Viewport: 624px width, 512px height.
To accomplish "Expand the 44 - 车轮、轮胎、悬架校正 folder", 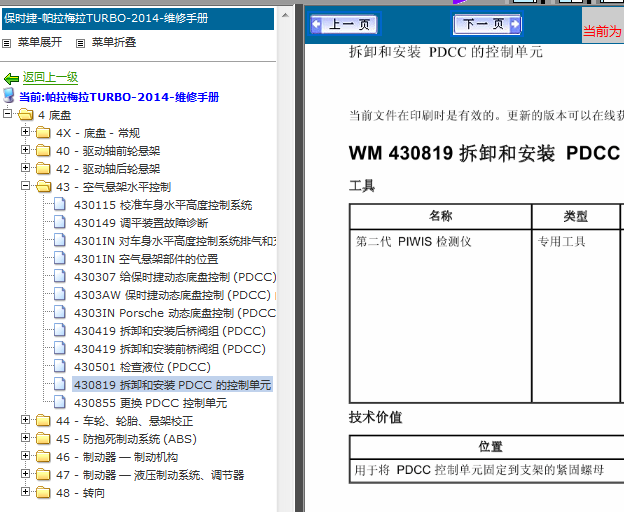I will pyautogui.click(x=25, y=419).
